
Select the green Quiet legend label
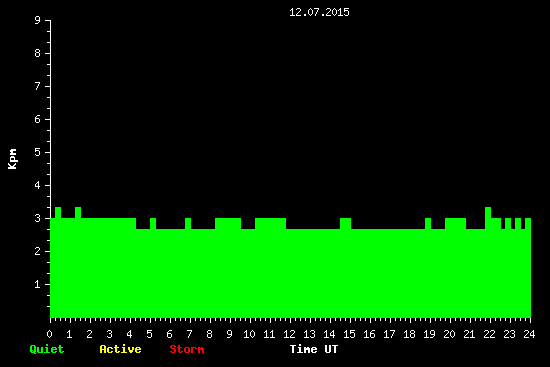[47, 349]
